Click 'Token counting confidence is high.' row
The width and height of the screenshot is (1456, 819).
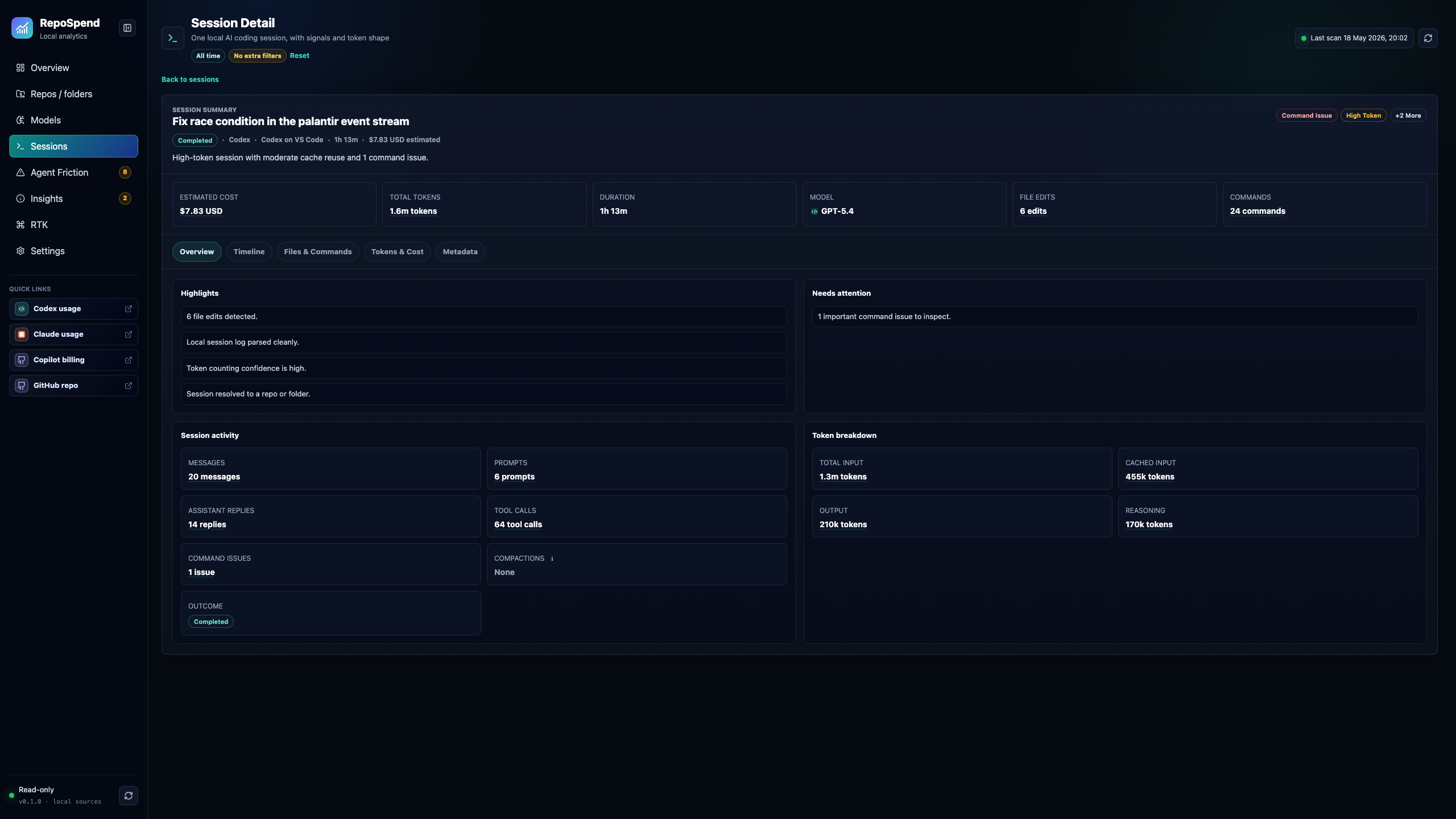point(483,369)
